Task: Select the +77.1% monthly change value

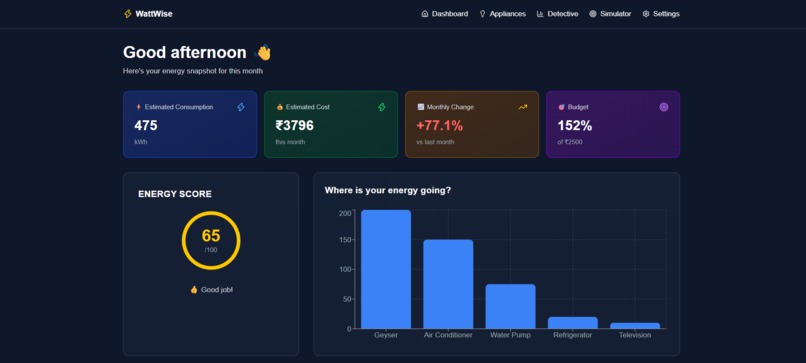Action: tap(439, 125)
